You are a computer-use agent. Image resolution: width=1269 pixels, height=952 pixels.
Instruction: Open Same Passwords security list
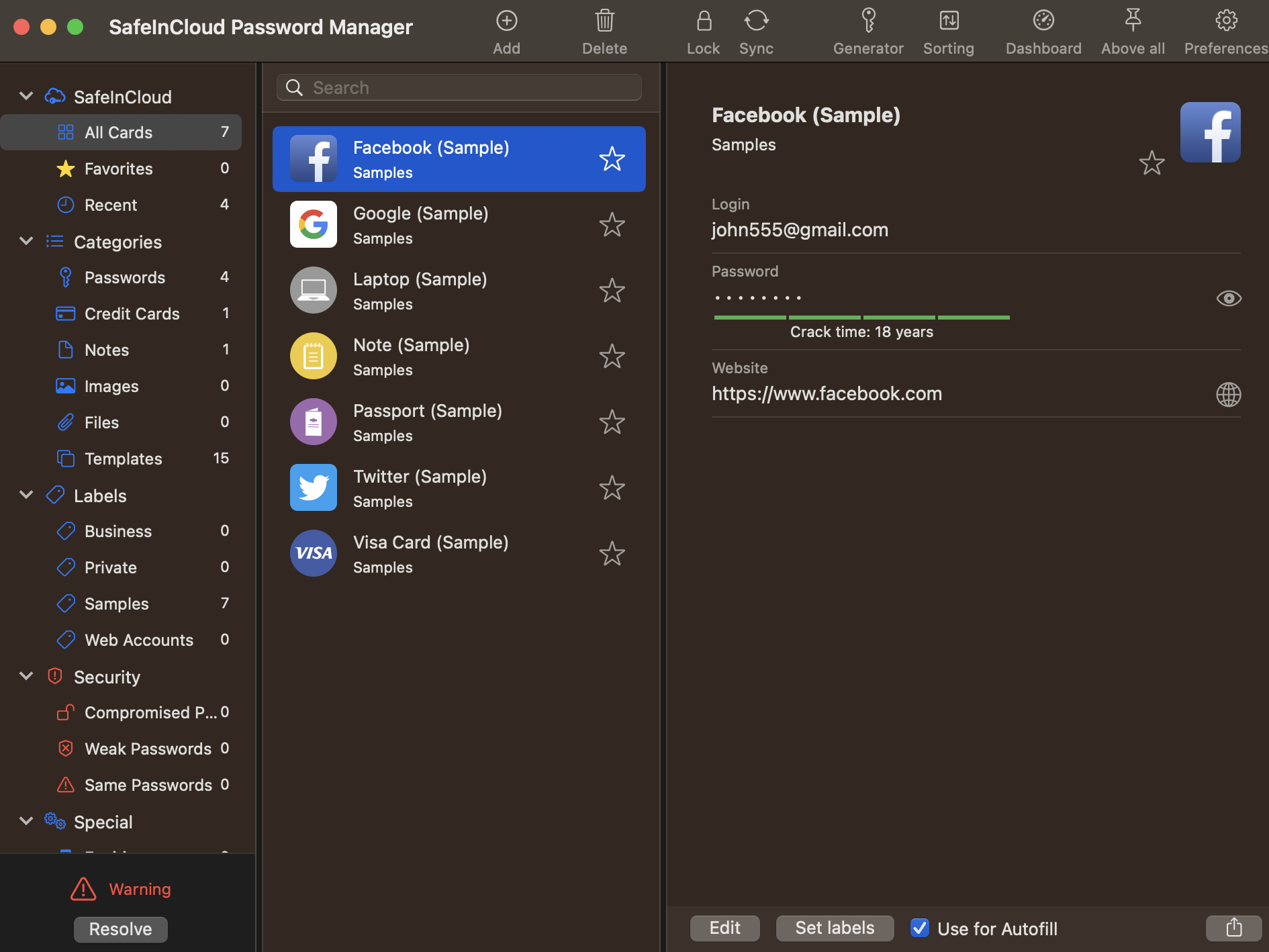tap(121, 785)
